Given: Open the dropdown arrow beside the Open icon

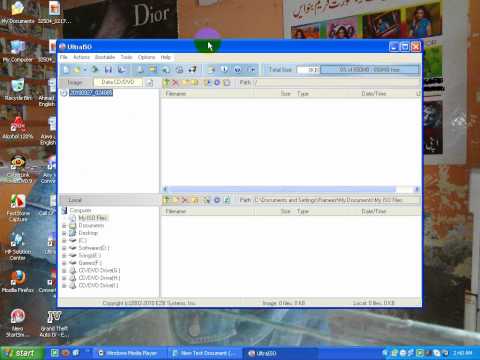Looking at the screenshot, I should pyautogui.click(x=85, y=70).
